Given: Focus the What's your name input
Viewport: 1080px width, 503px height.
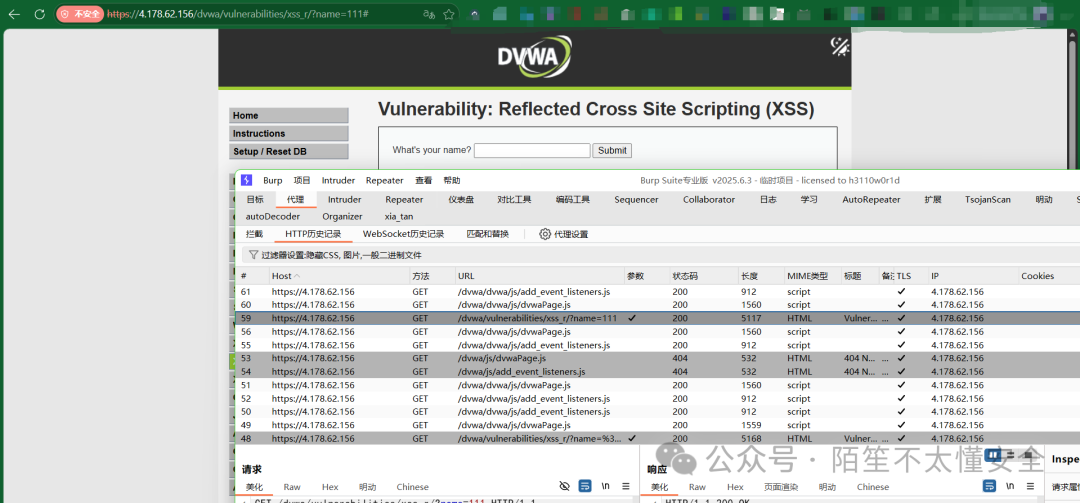Looking at the screenshot, I should coord(532,150).
